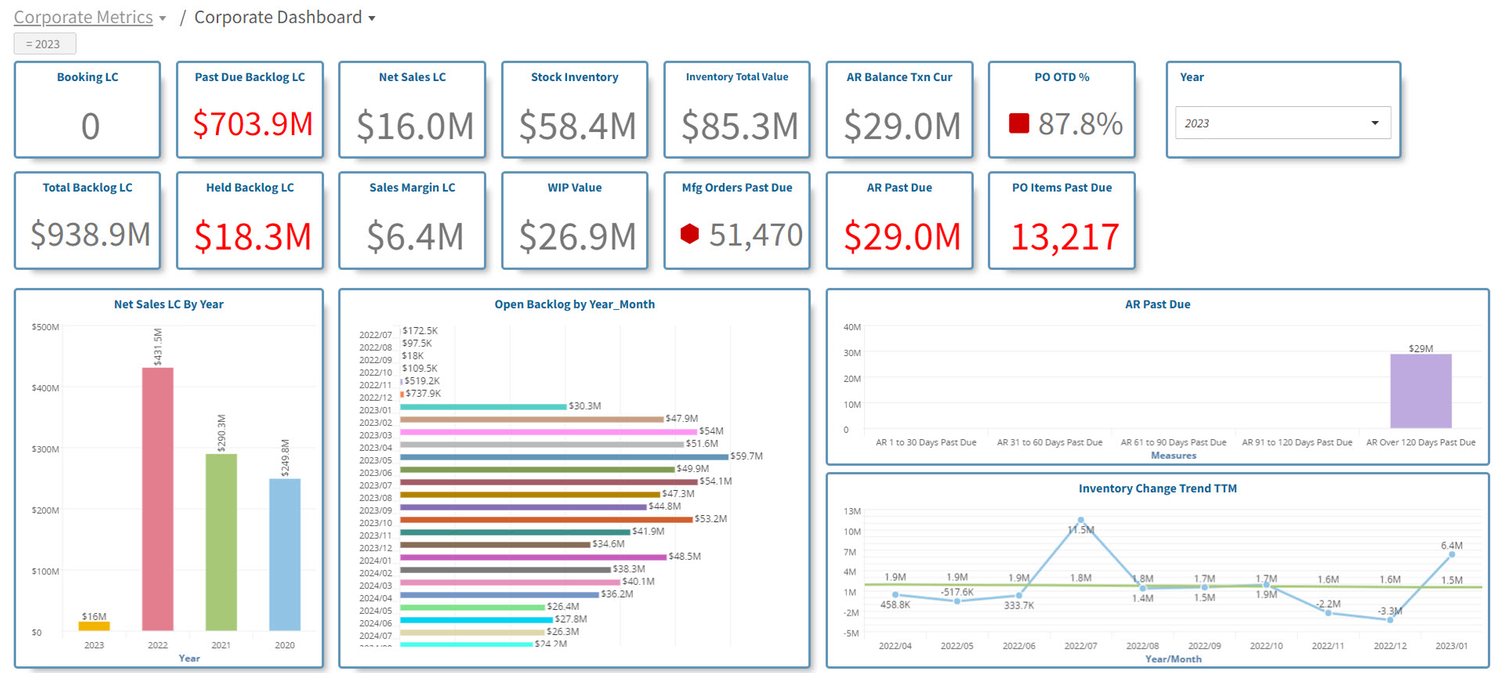The height and width of the screenshot is (673, 1500).
Task: Click the 2023 yellow Net Sales bar
Action: pos(94,626)
